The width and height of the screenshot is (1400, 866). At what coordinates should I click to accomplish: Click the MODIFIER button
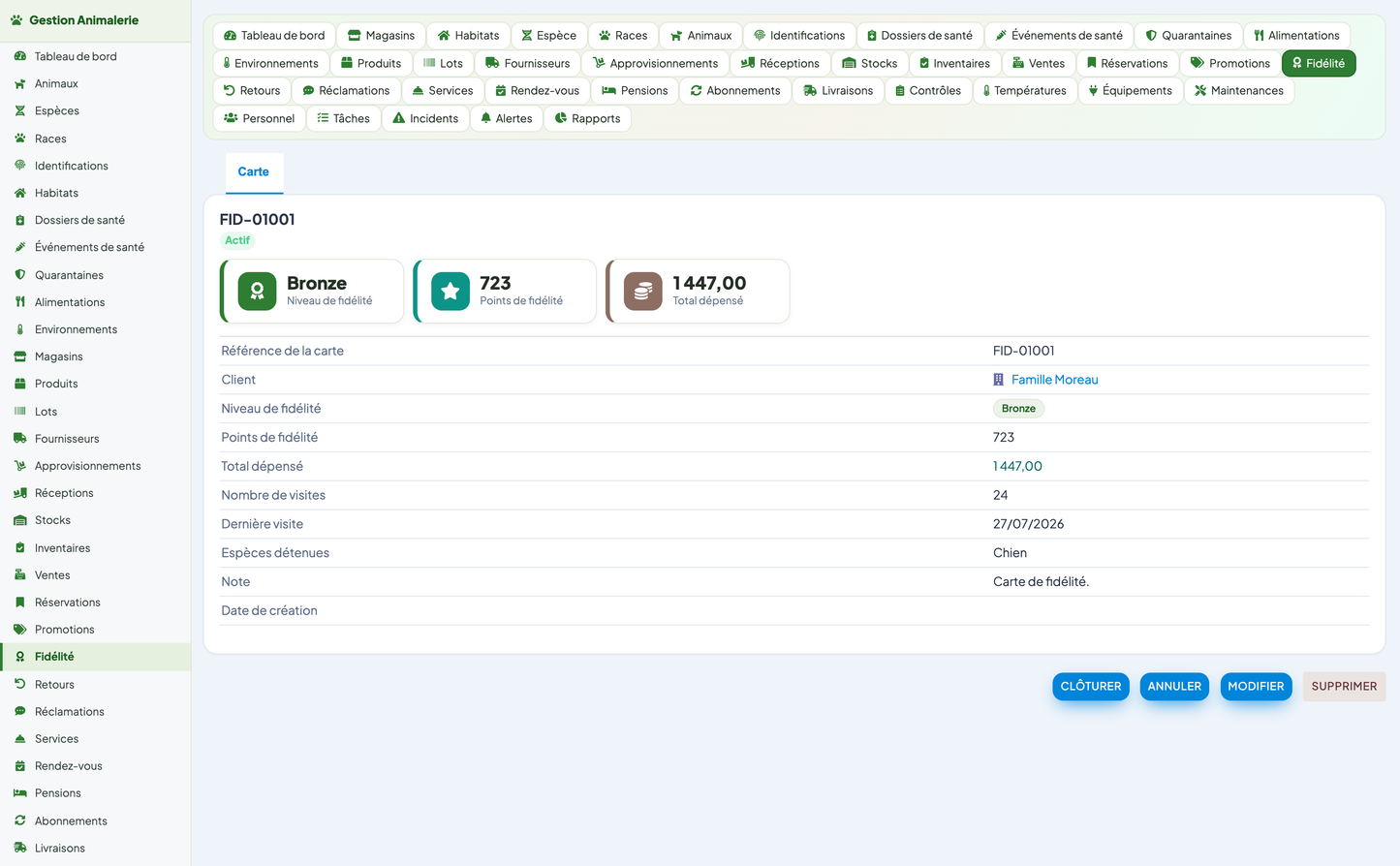coord(1256,686)
